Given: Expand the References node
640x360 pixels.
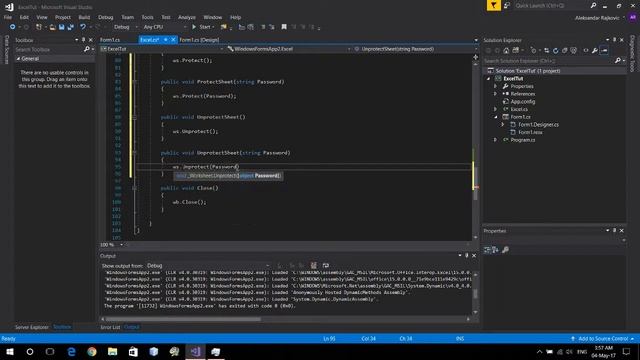Looking at the screenshot, I should pyautogui.click(x=496, y=94).
